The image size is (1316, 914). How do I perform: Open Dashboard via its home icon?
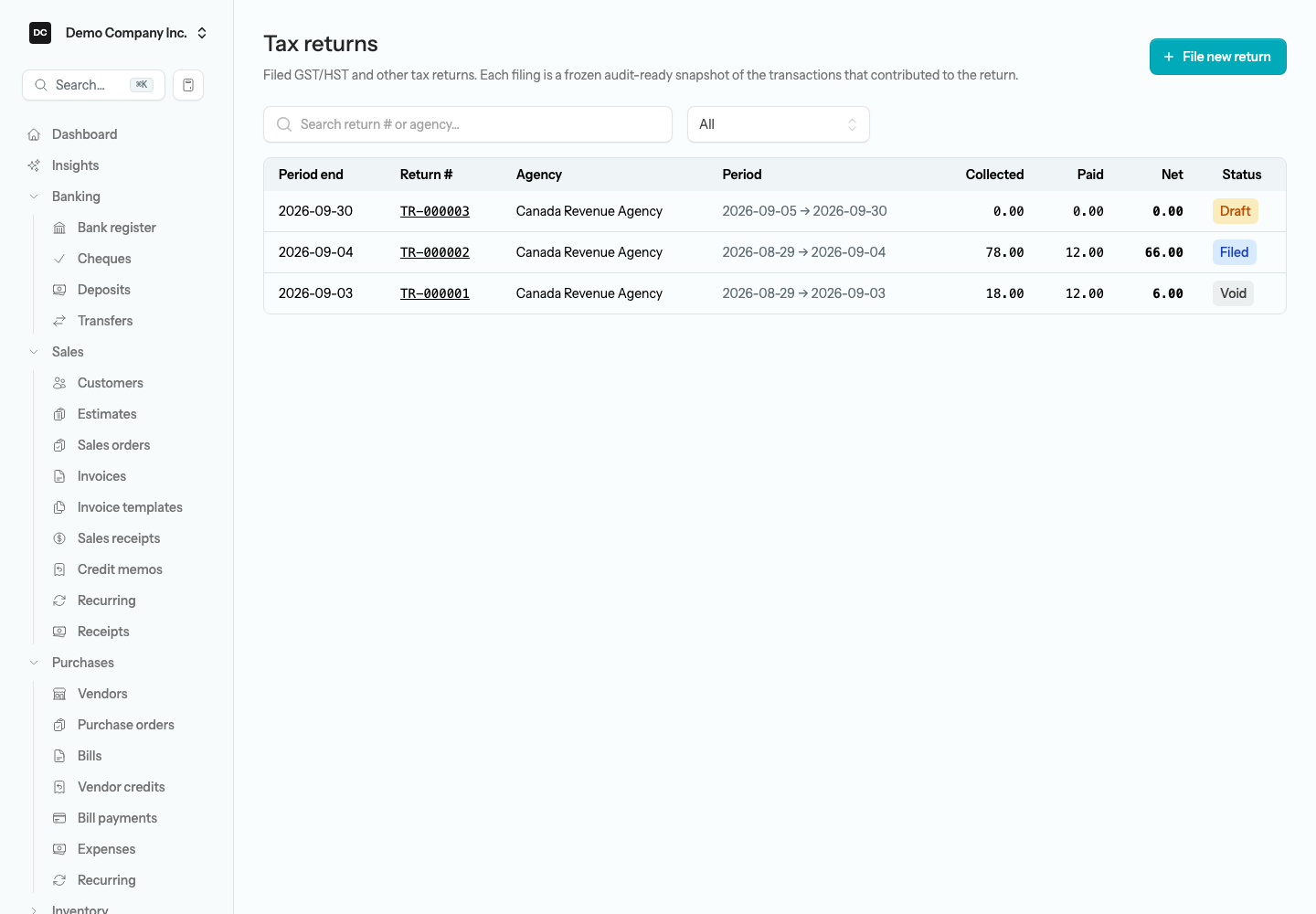pyautogui.click(x=34, y=134)
